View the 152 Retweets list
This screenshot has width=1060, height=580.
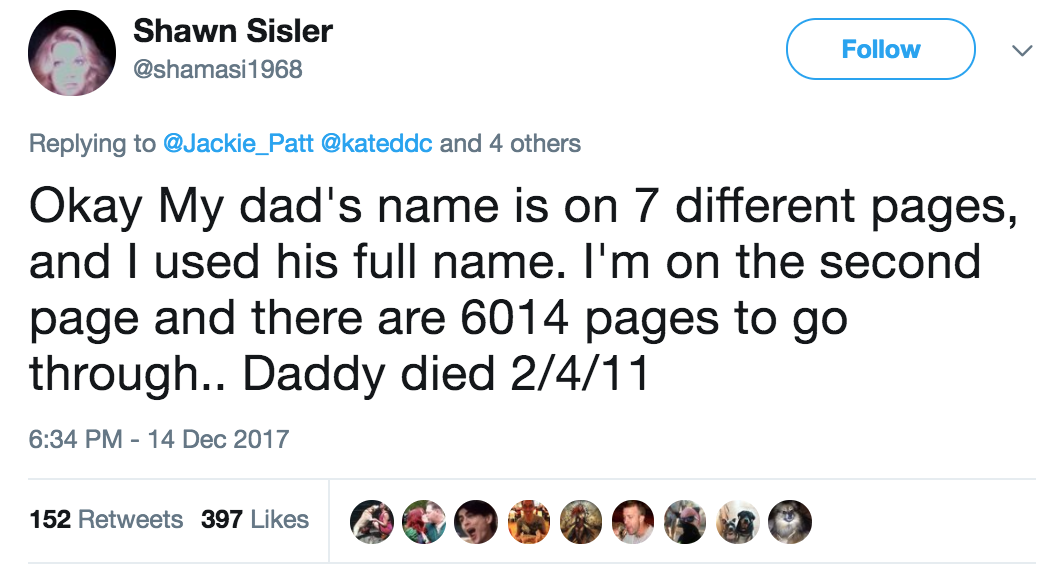[x=106, y=520]
